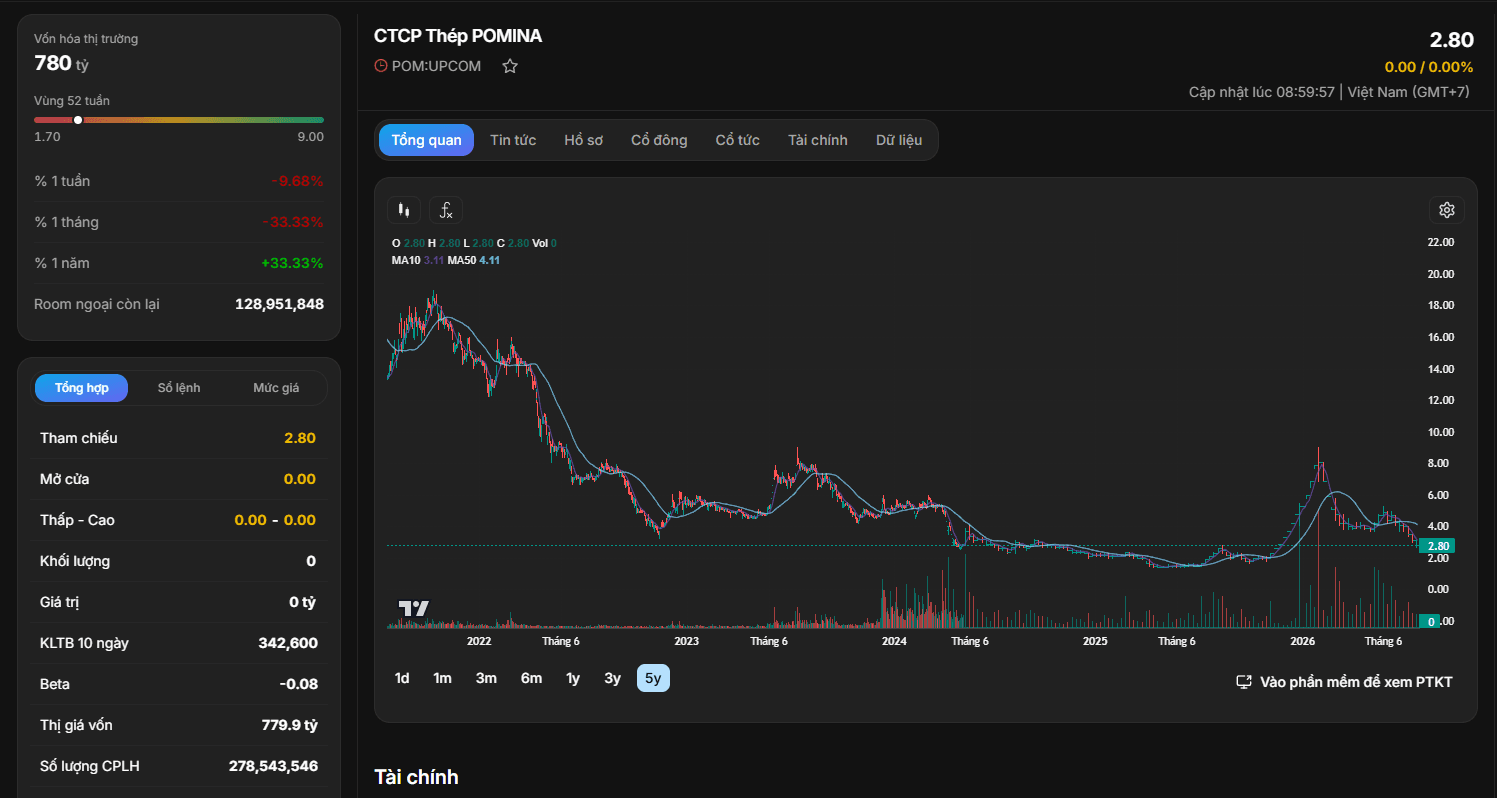Screen dimensions: 1497x798
Task: Open the Hồ sơ tab
Action: [584, 140]
